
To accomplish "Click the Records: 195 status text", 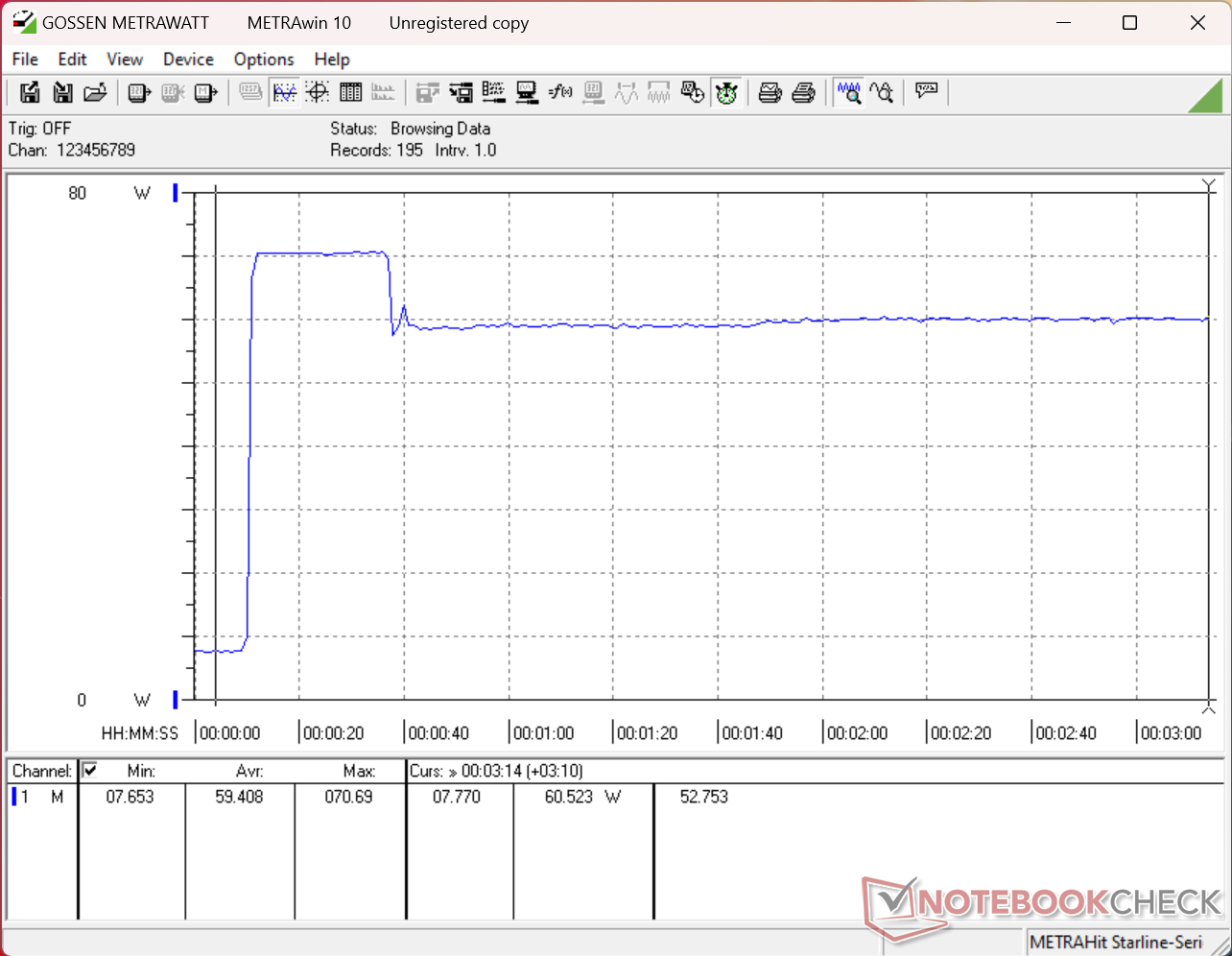I will [x=377, y=150].
